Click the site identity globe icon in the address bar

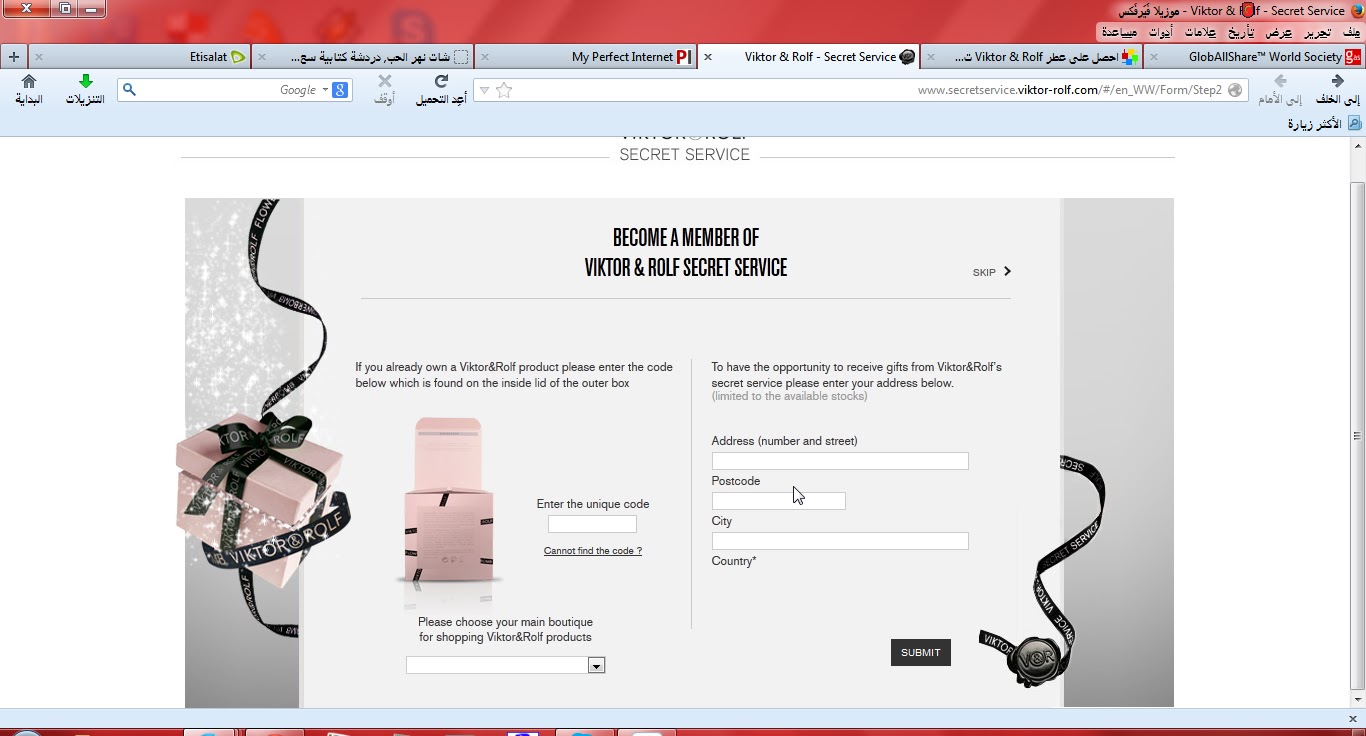pos(1235,90)
